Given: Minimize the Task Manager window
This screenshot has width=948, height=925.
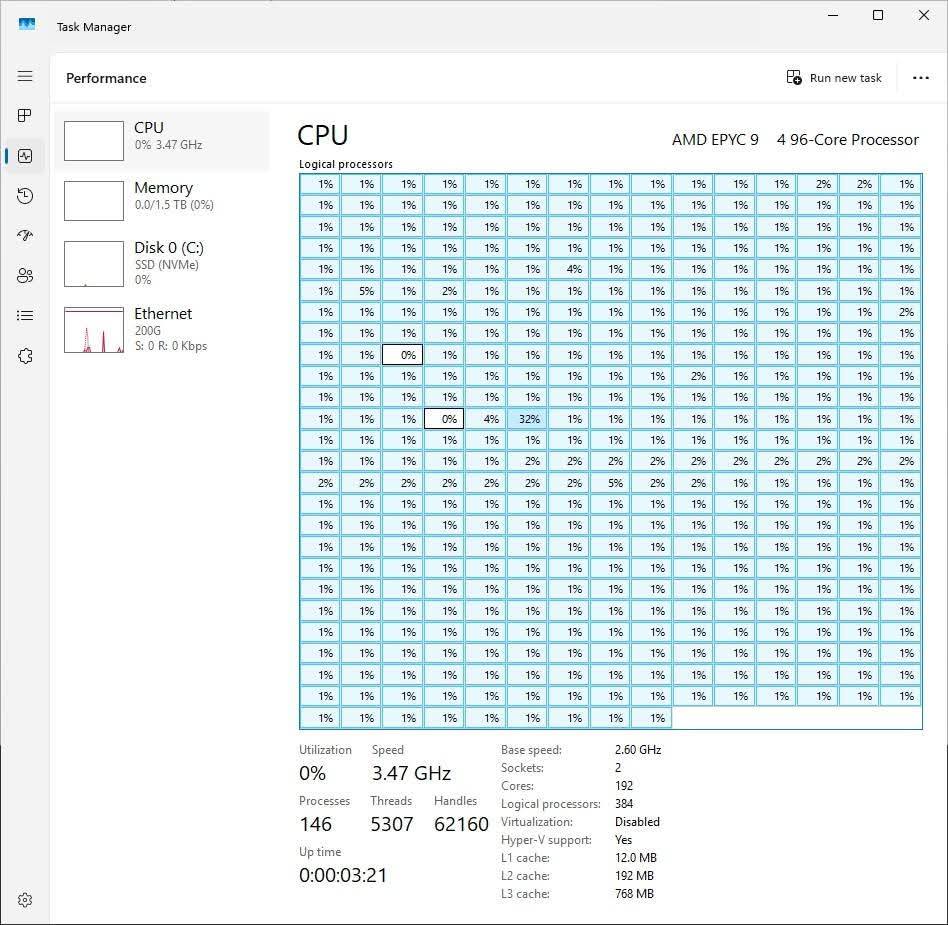Looking at the screenshot, I should [833, 15].
